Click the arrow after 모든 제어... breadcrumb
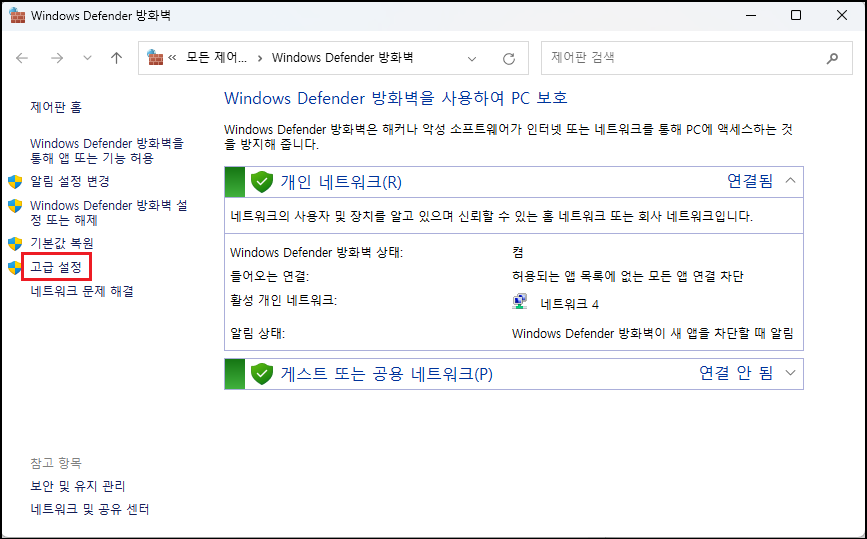Image resolution: width=867 pixels, height=539 pixels. pos(259,58)
